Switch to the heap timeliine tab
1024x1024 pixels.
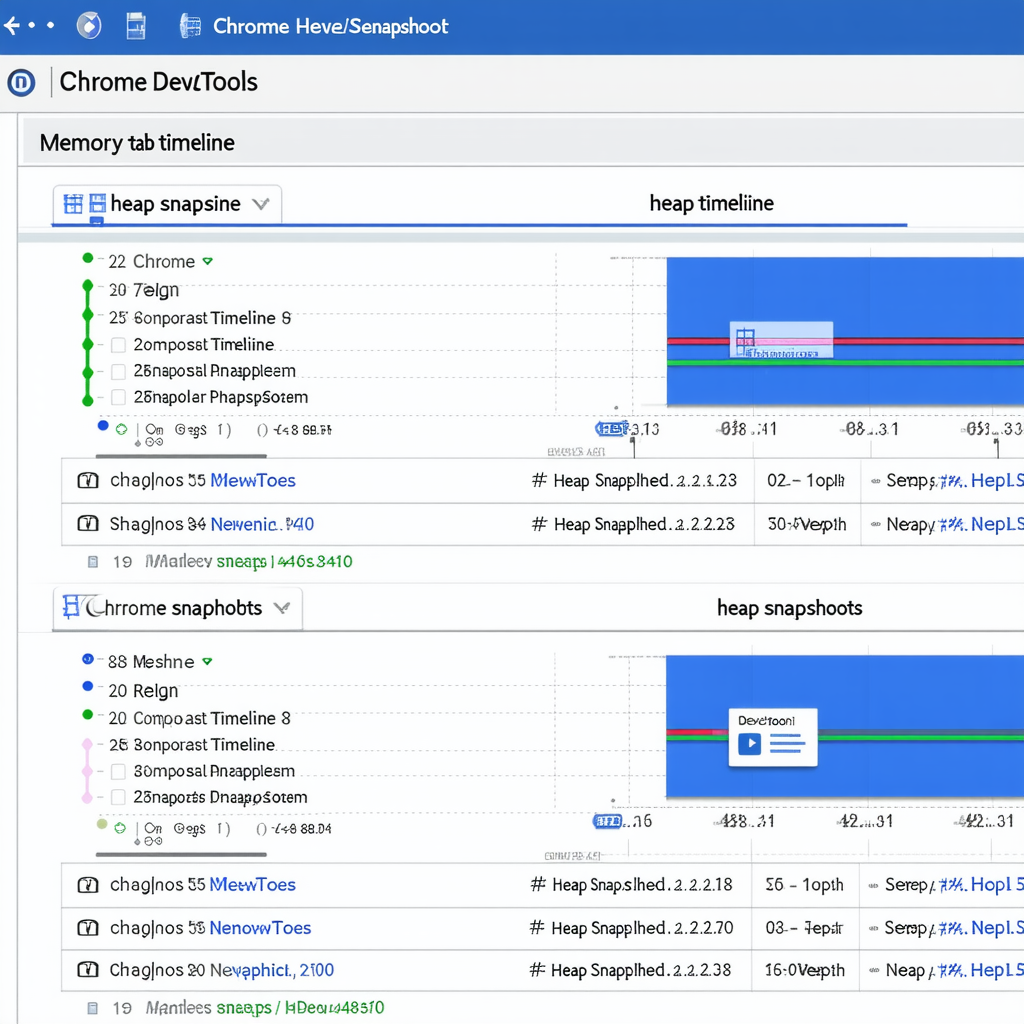point(711,203)
